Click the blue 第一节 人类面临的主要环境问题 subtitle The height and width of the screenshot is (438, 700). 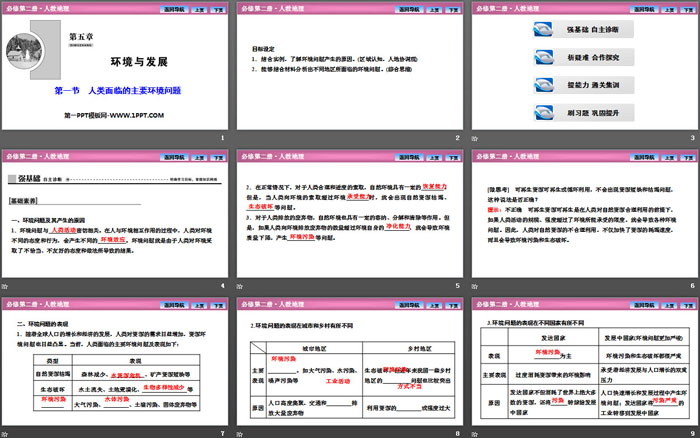pyautogui.click(x=117, y=91)
